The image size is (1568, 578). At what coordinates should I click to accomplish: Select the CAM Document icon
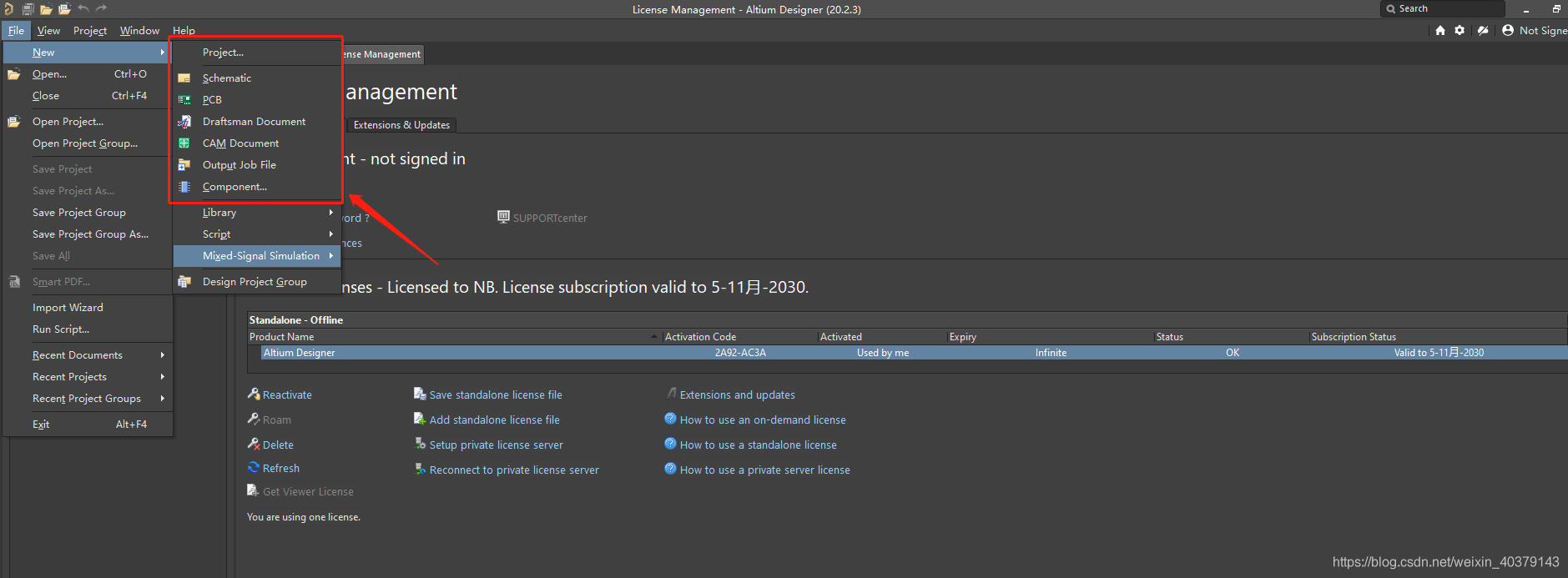[184, 143]
